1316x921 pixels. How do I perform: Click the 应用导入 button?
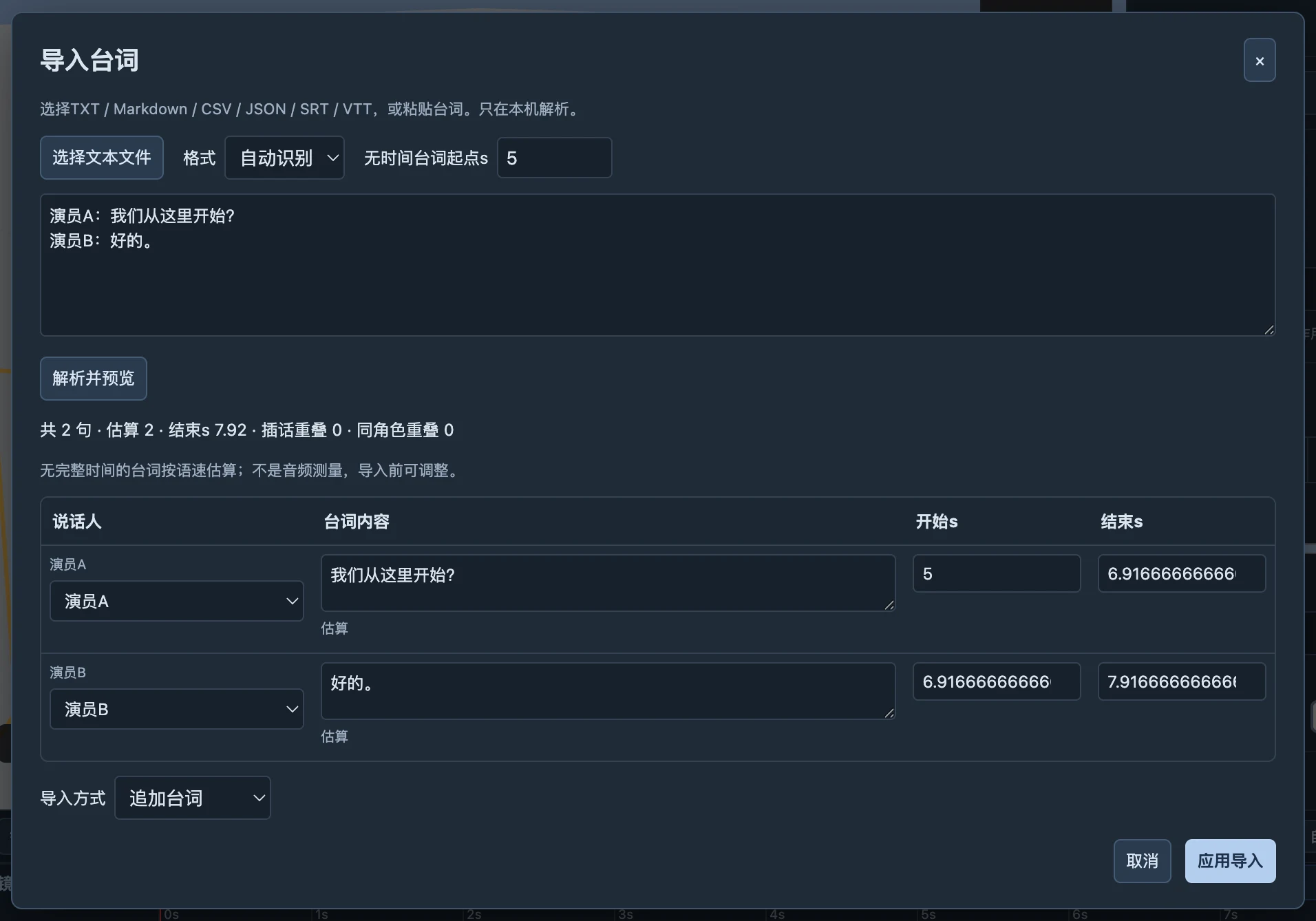1230,861
